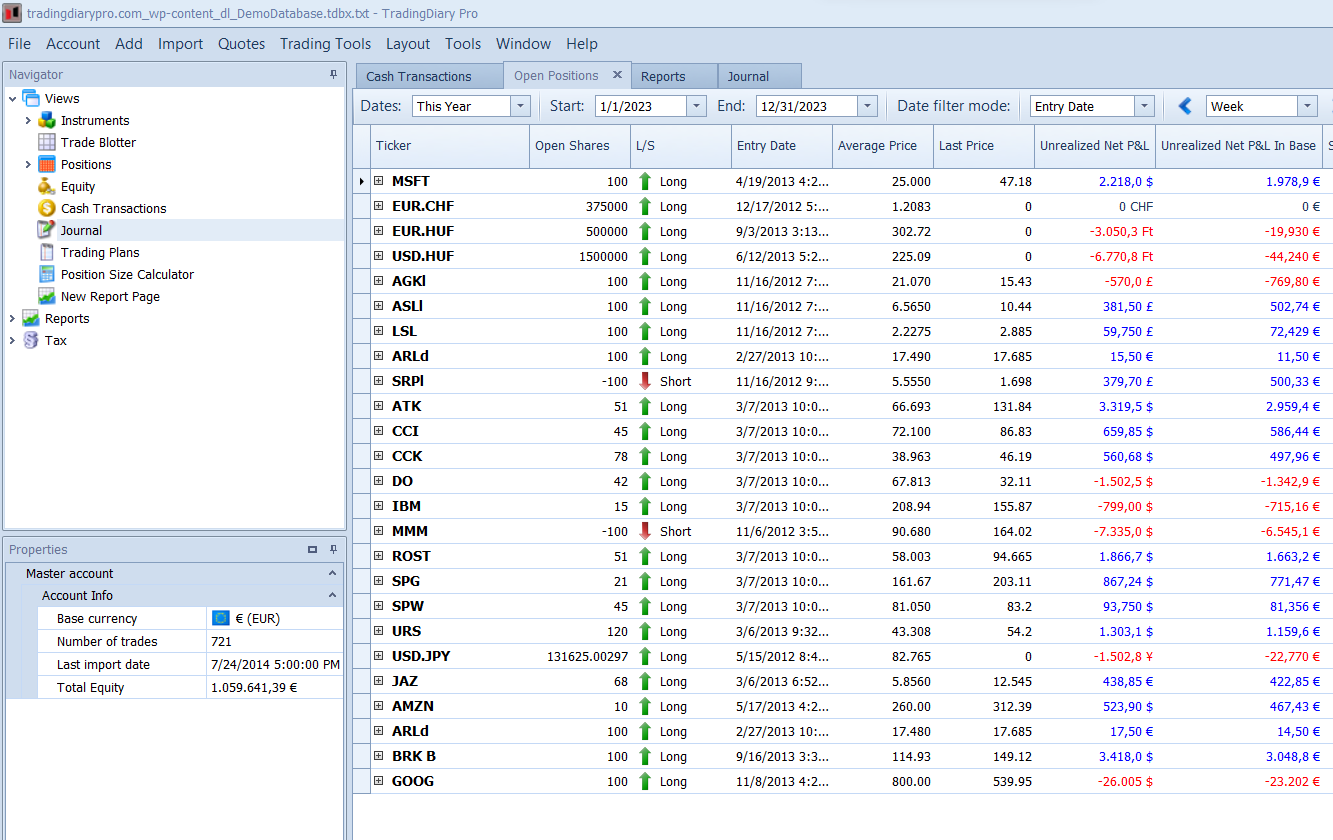Expand the Instruments tree node
The height and width of the screenshot is (840, 1333).
tap(28, 120)
